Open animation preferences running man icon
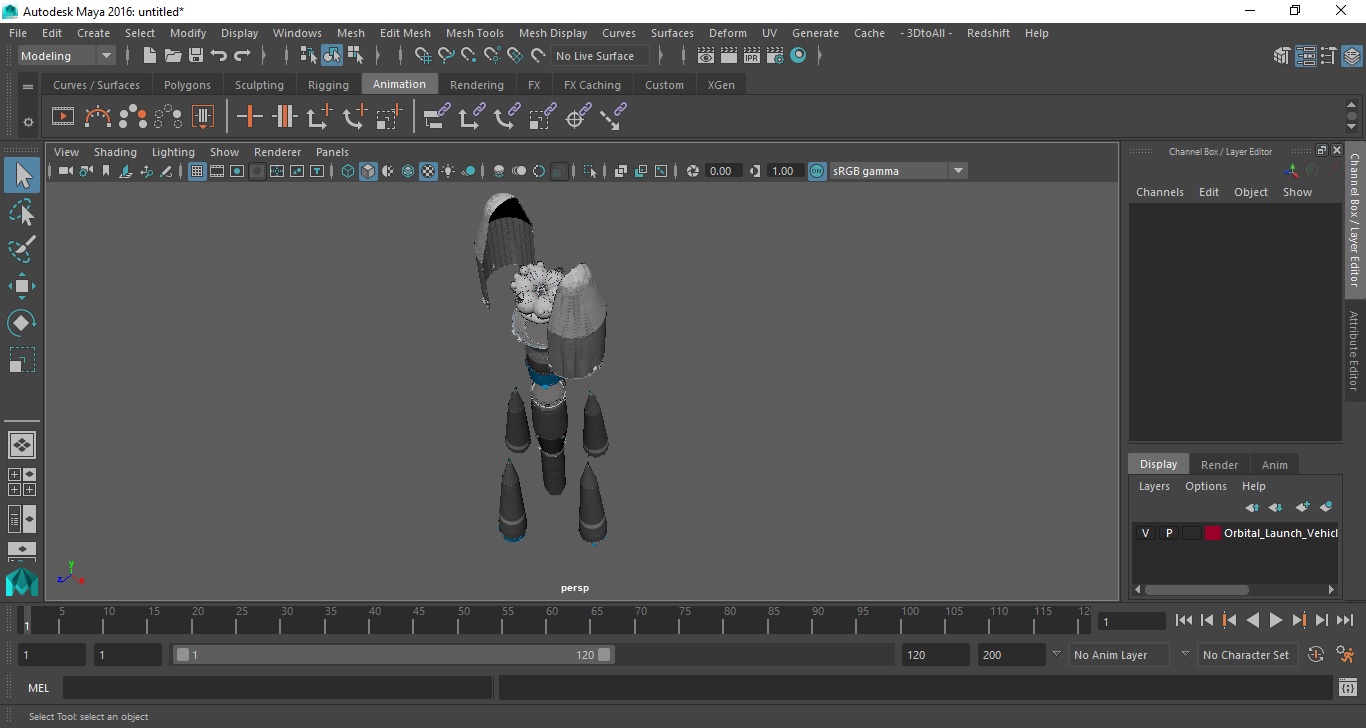This screenshot has height=728, width=1366. (1345, 655)
